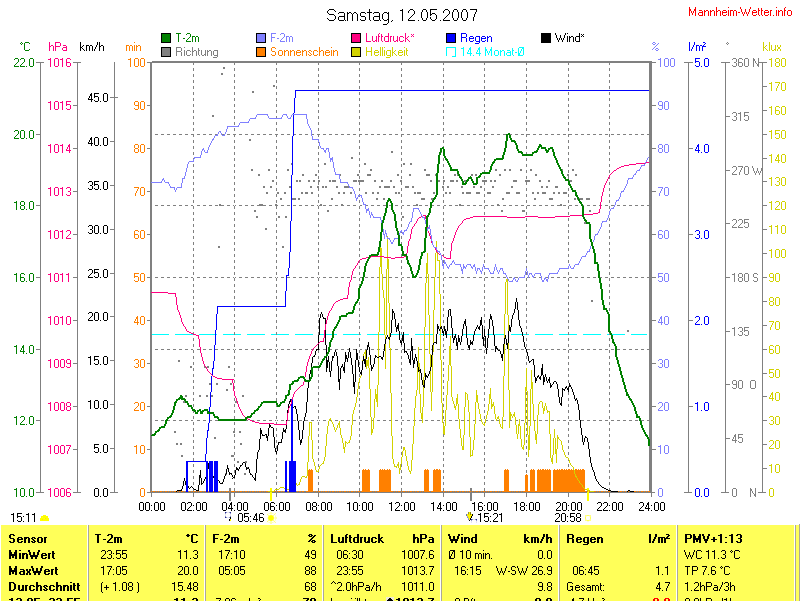Click the Sensor header in data table
This screenshot has width=800, height=601.
click(28, 538)
